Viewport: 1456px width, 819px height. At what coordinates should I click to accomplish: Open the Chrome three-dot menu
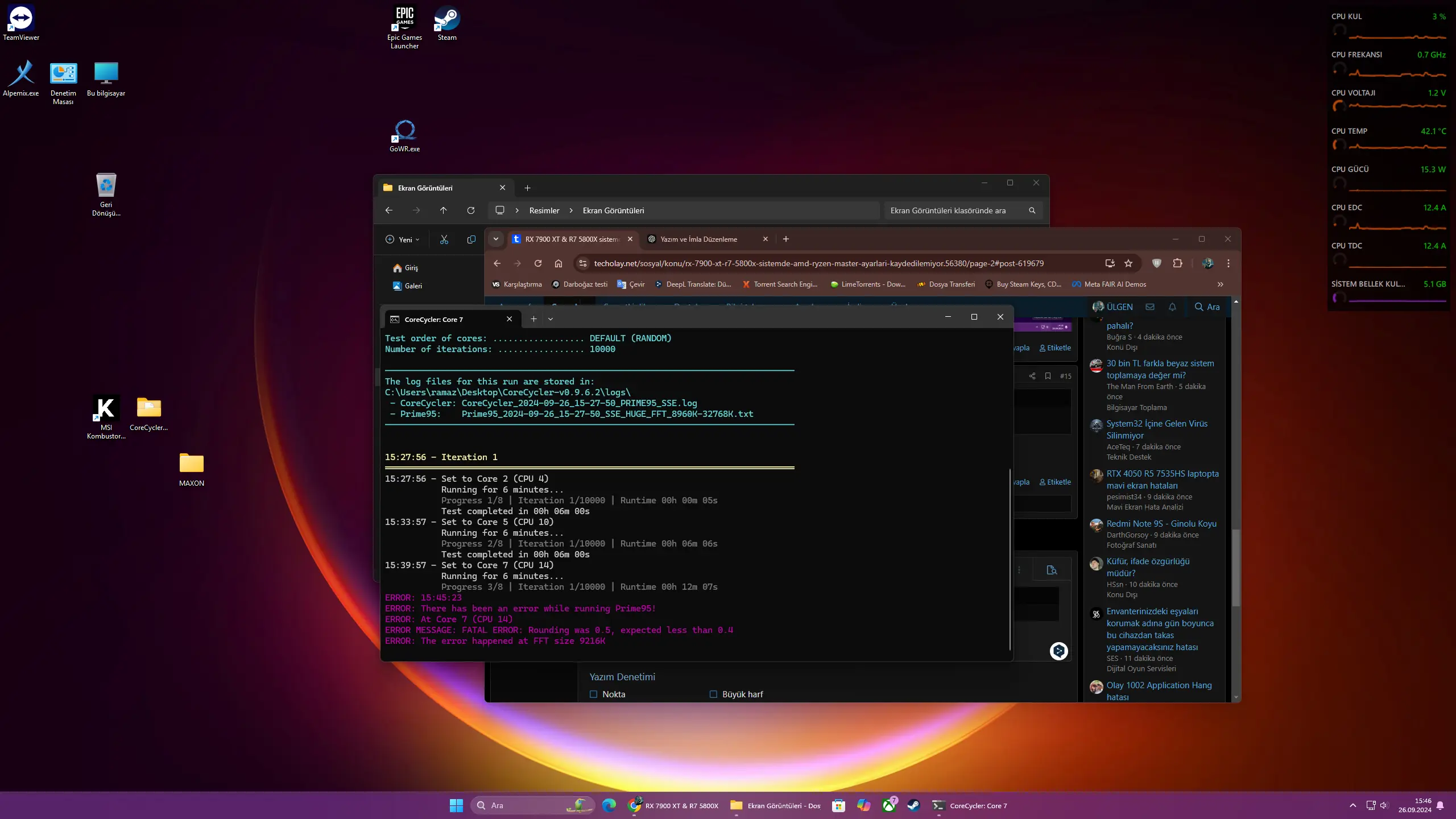click(1228, 263)
